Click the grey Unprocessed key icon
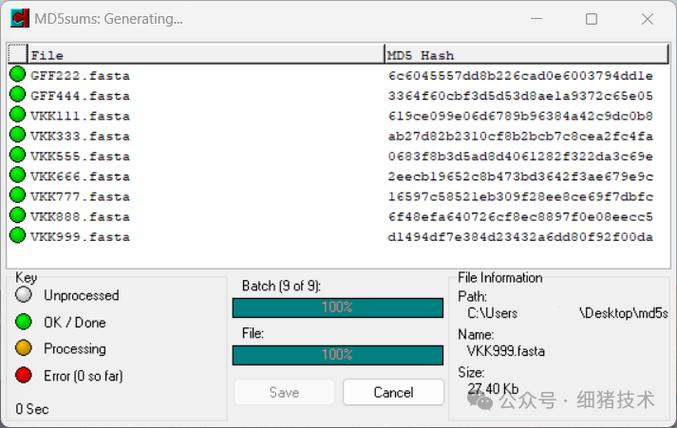The image size is (677, 428). pos(23,295)
